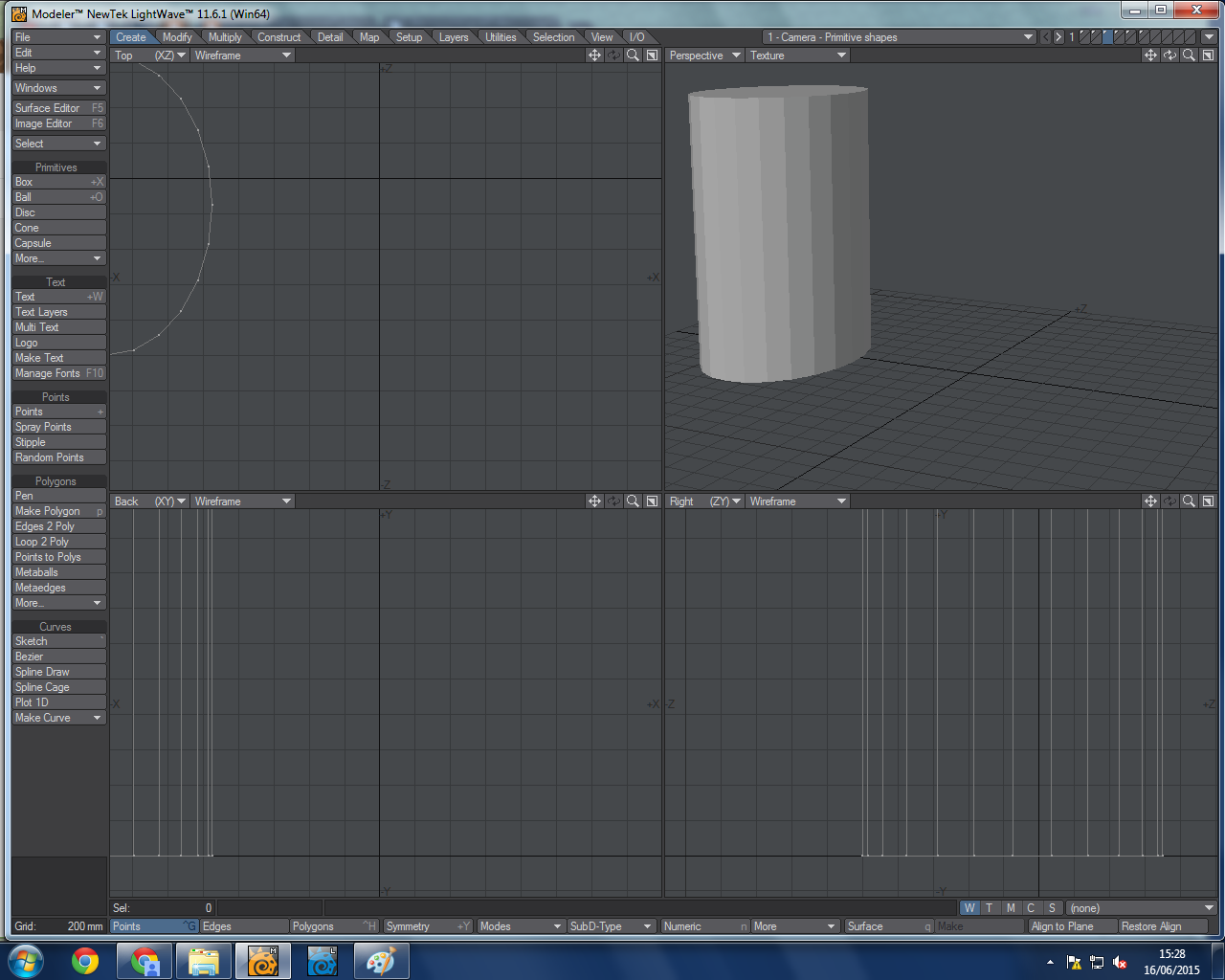Toggle the W weight map mode button
The height and width of the screenshot is (980, 1225).
pyautogui.click(x=969, y=907)
